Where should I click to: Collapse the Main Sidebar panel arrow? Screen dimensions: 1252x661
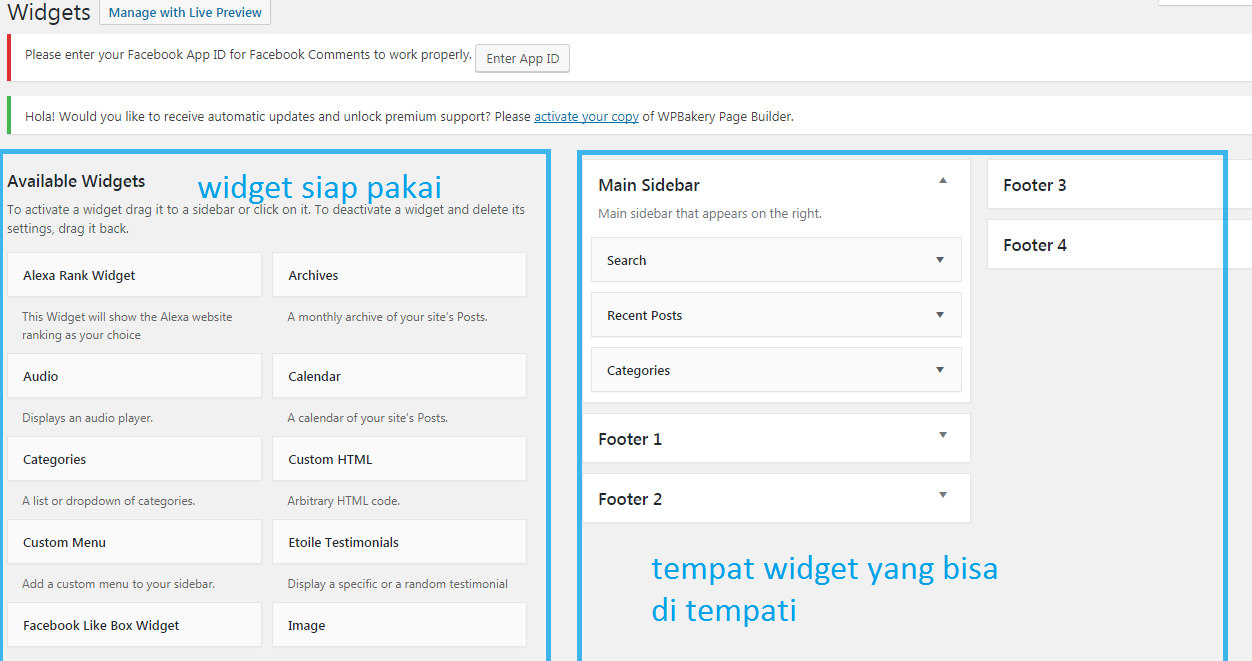click(942, 181)
